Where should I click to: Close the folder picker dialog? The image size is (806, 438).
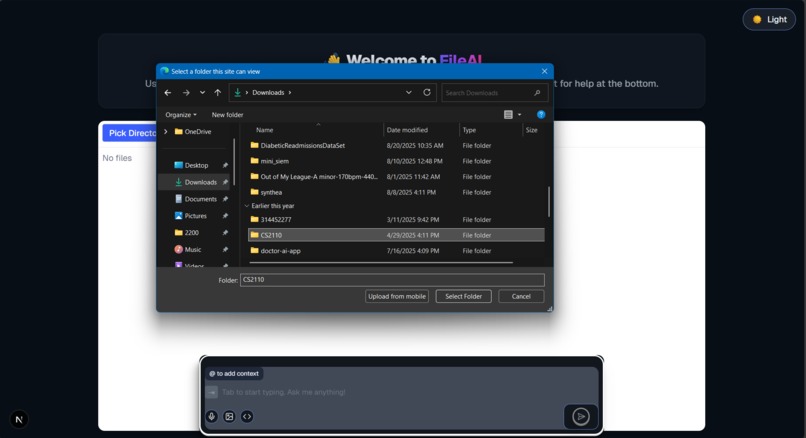point(544,71)
